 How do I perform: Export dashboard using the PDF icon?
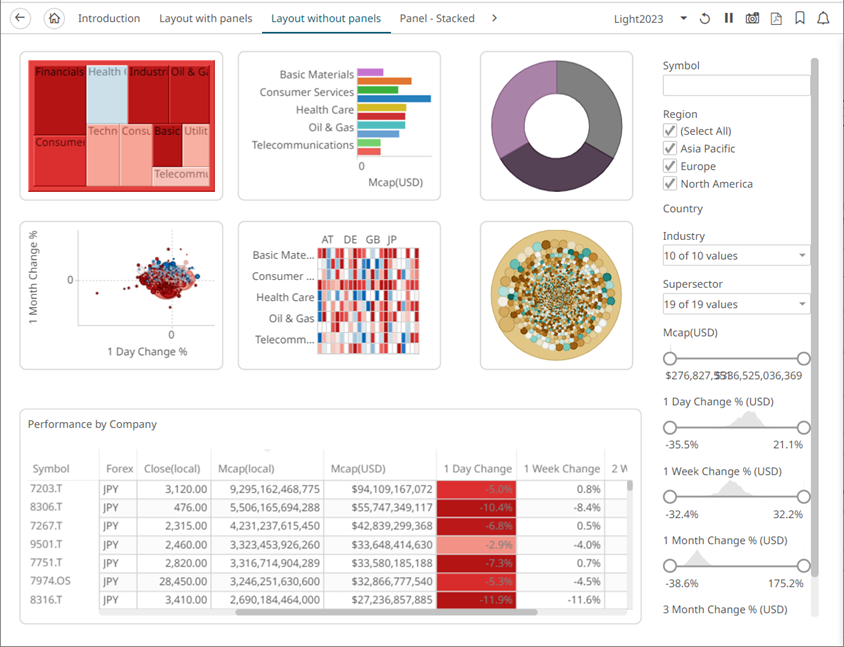(776, 18)
